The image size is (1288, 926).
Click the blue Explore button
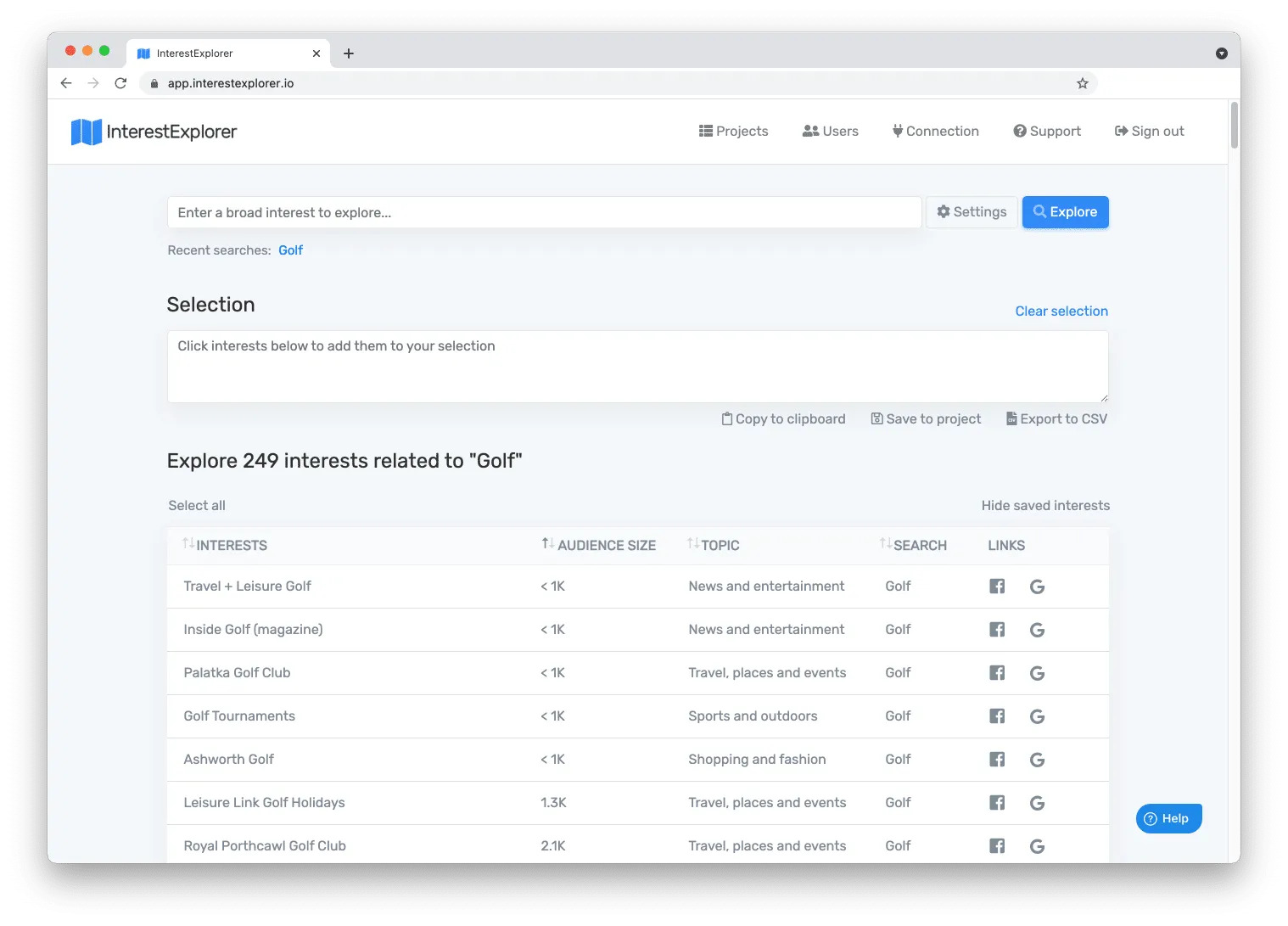tap(1066, 212)
